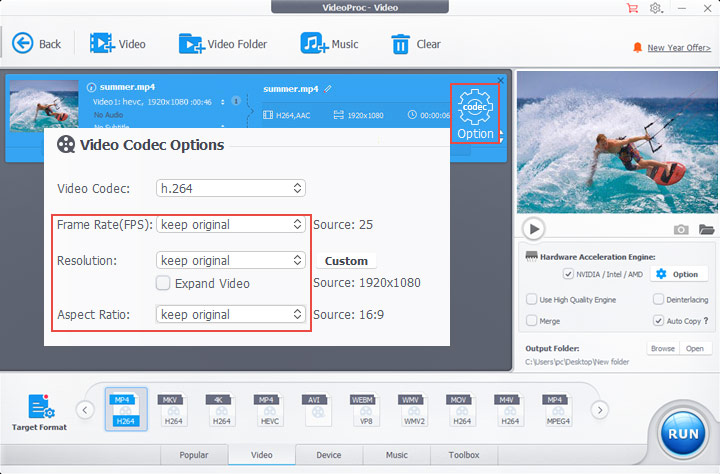720x474 pixels.
Task: Open the Video Codec dropdown
Action: pyautogui.click(x=231, y=188)
